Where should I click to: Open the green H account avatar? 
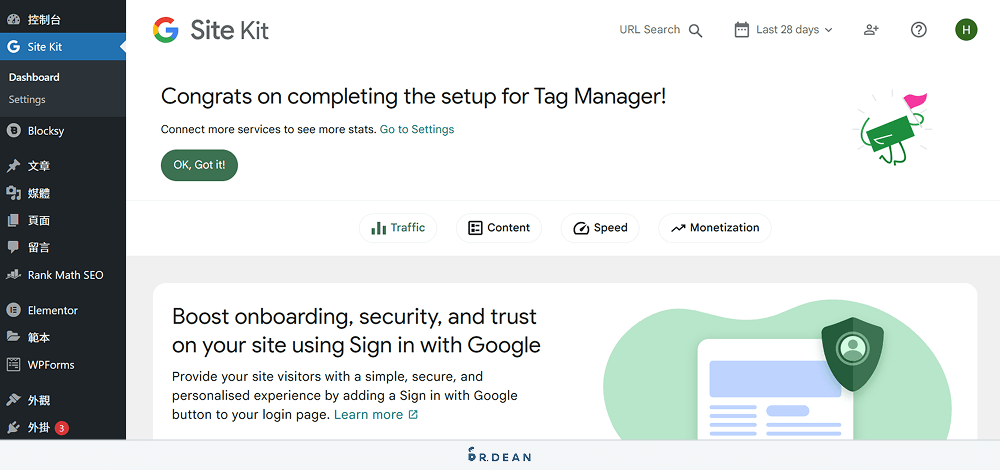966,29
